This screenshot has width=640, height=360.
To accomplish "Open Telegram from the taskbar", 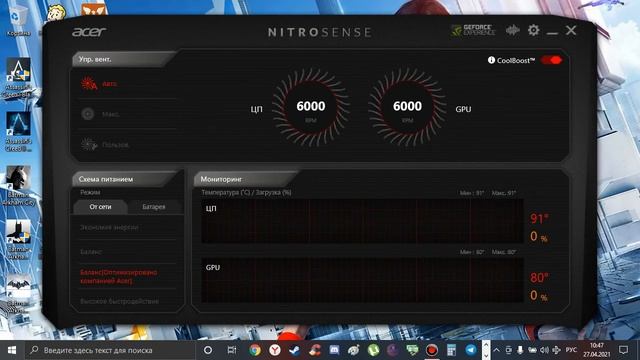I will [x=471, y=350].
